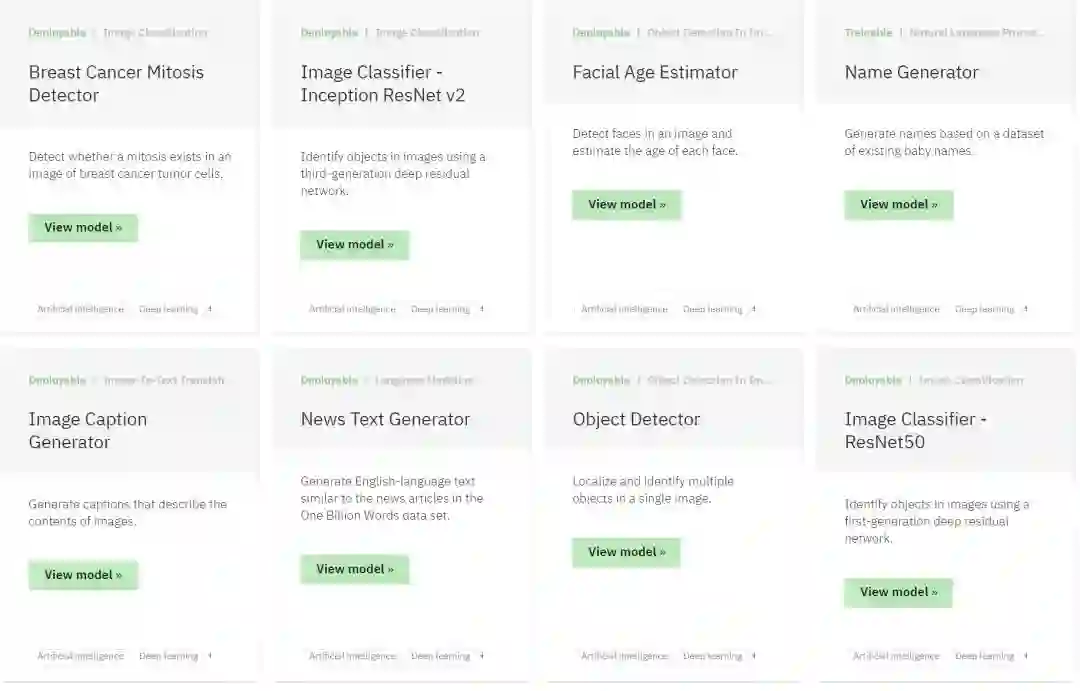The image size is (1080, 691).
Task: View the Facial Age Estimator model
Action: click(627, 205)
